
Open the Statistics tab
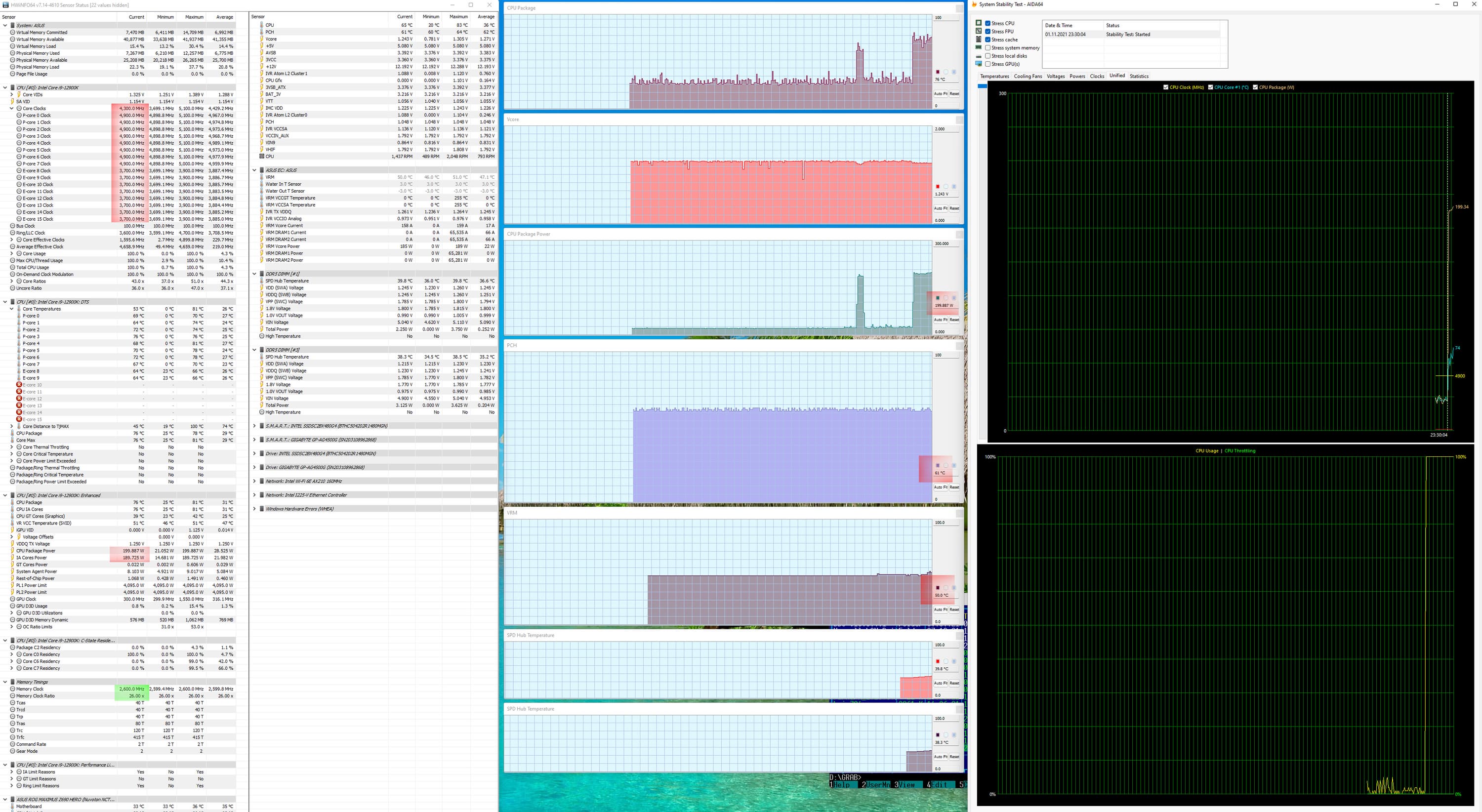1139,77
